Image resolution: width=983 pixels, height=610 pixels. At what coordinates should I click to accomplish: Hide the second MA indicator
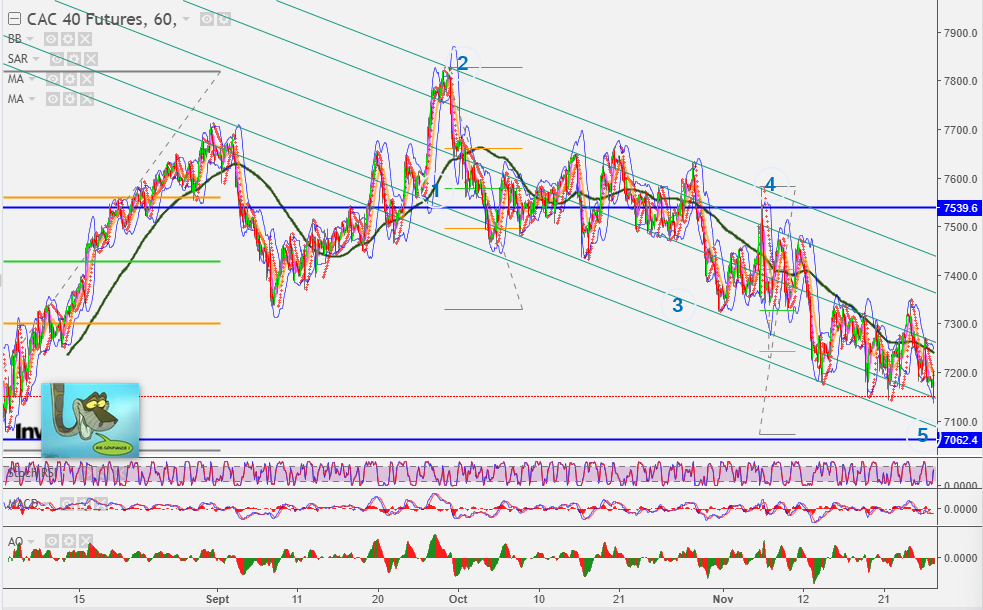coord(53,99)
